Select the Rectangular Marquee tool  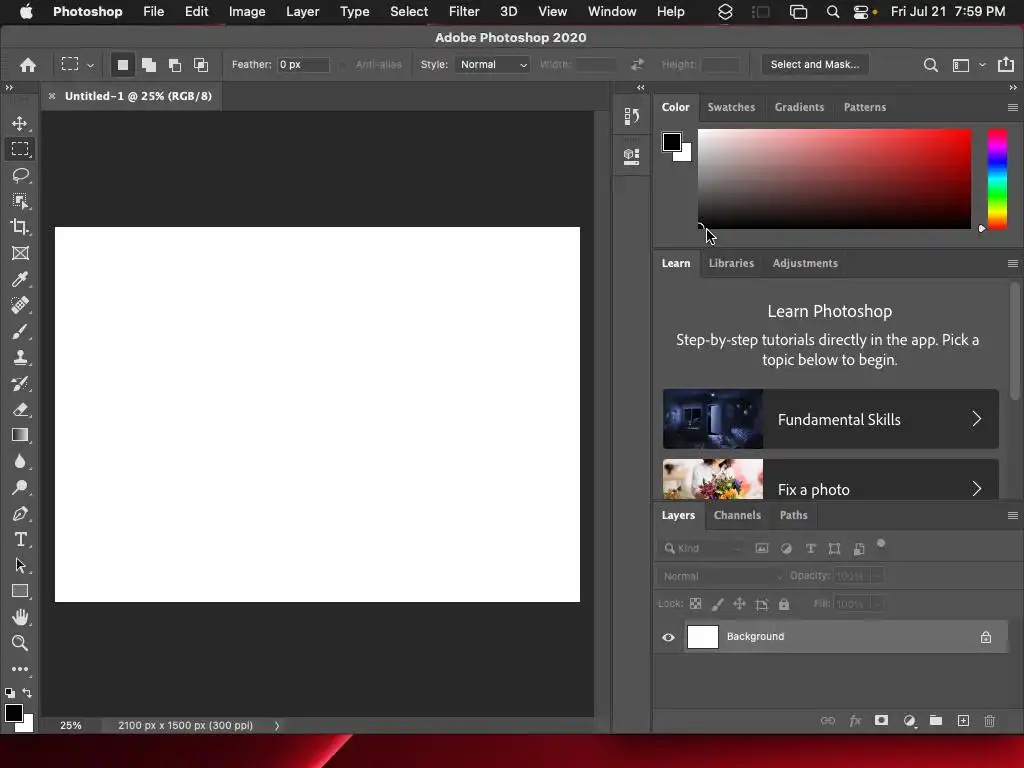coord(20,149)
